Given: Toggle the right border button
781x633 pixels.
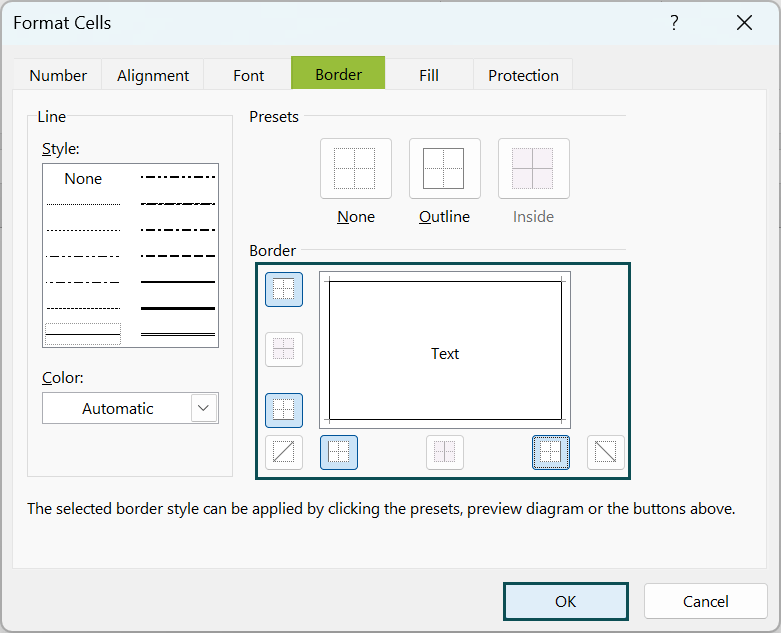Looking at the screenshot, I should click(x=551, y=453).
